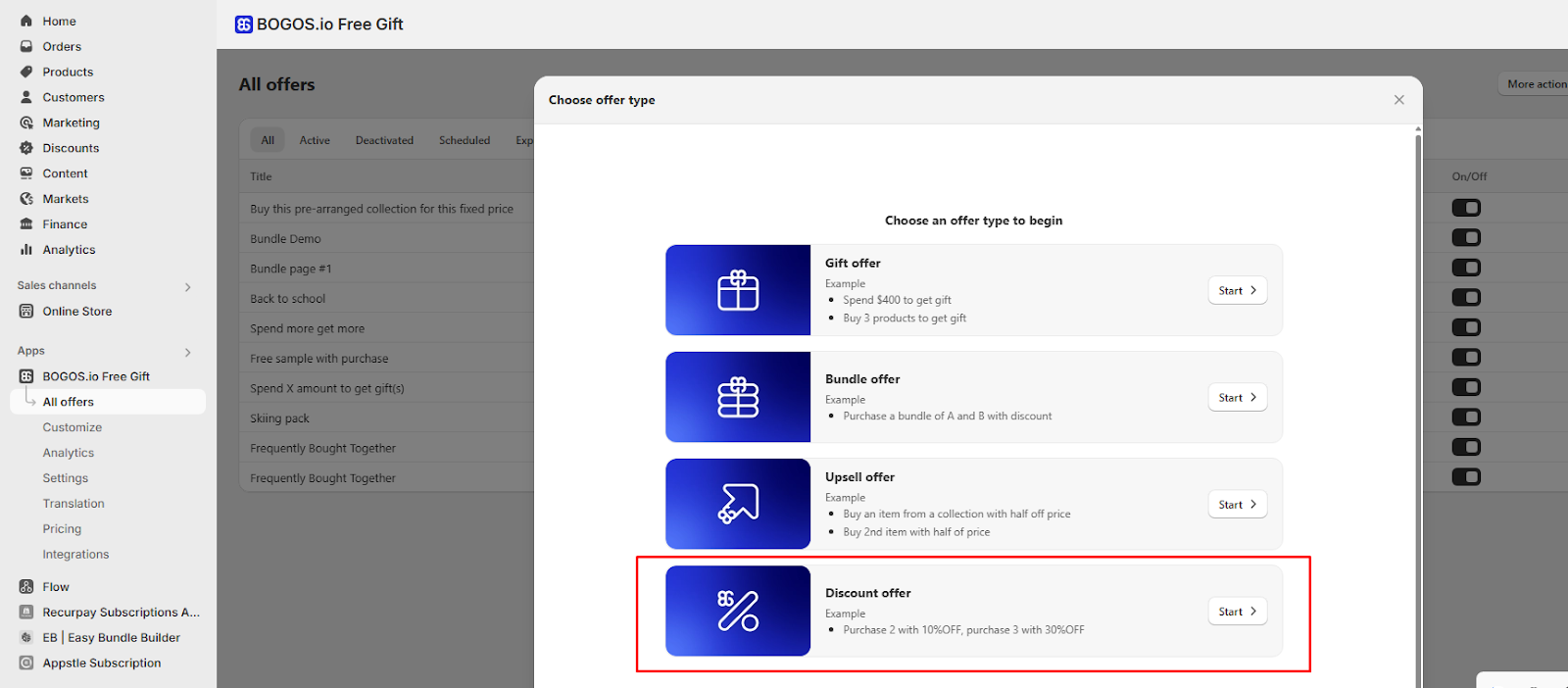
Task: Click the Discount offer percent icon
Action: click(738, 611)
